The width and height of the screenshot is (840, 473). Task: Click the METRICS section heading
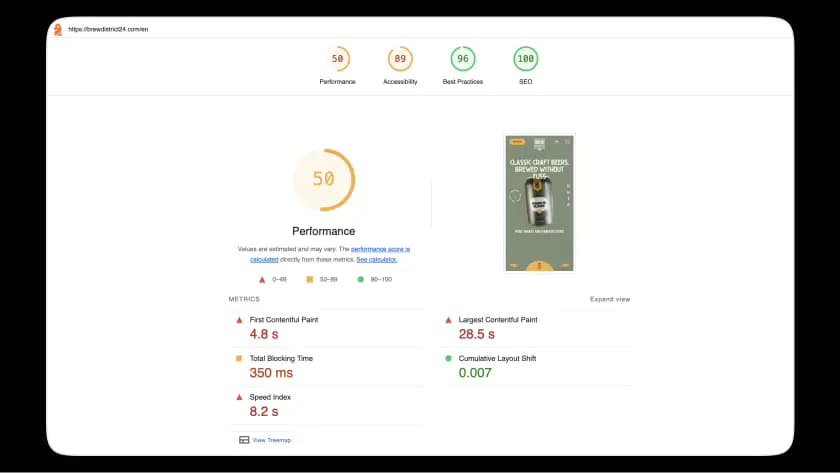coord(244,299)
